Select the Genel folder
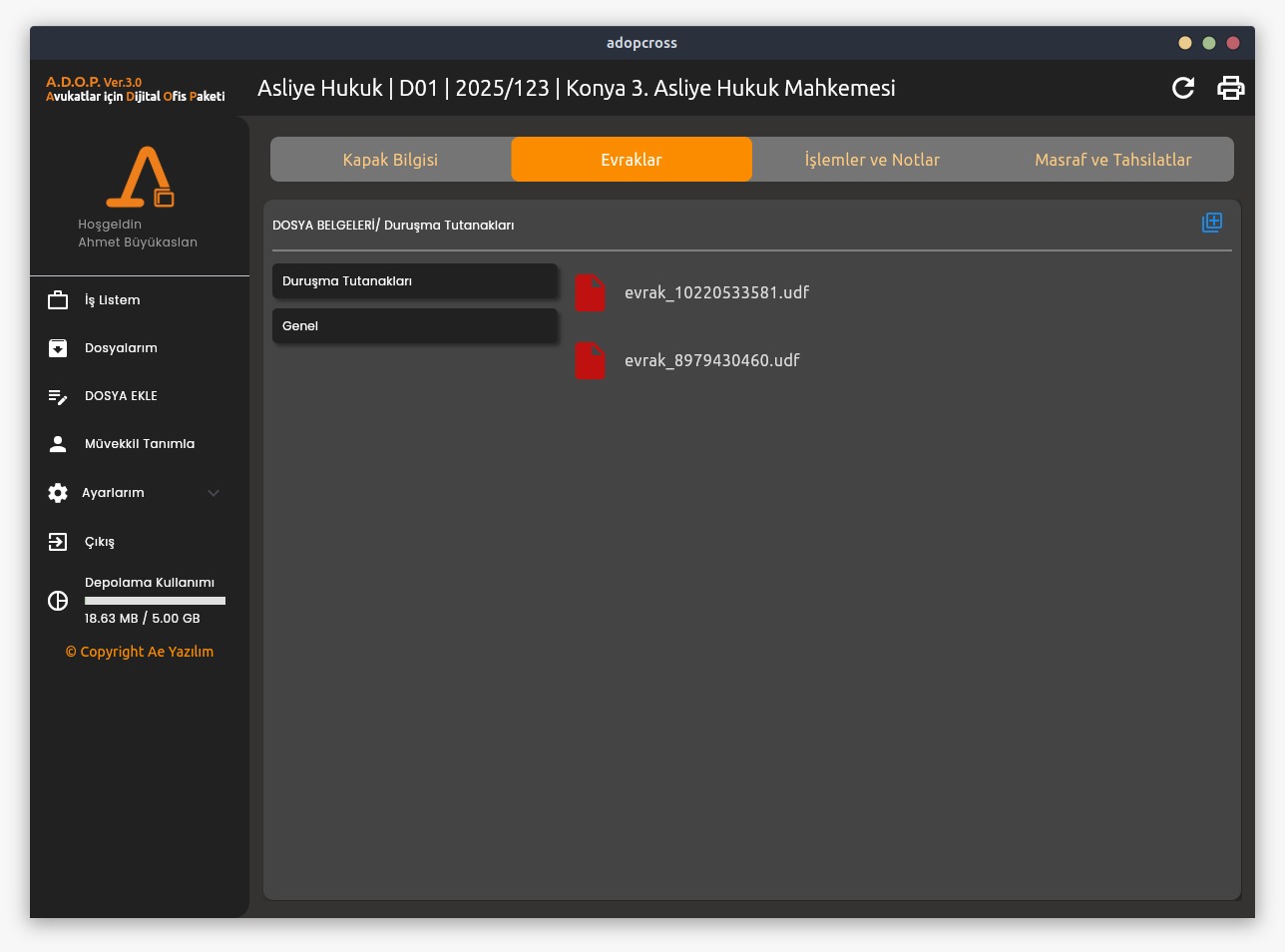 click(x=414, y=326)
